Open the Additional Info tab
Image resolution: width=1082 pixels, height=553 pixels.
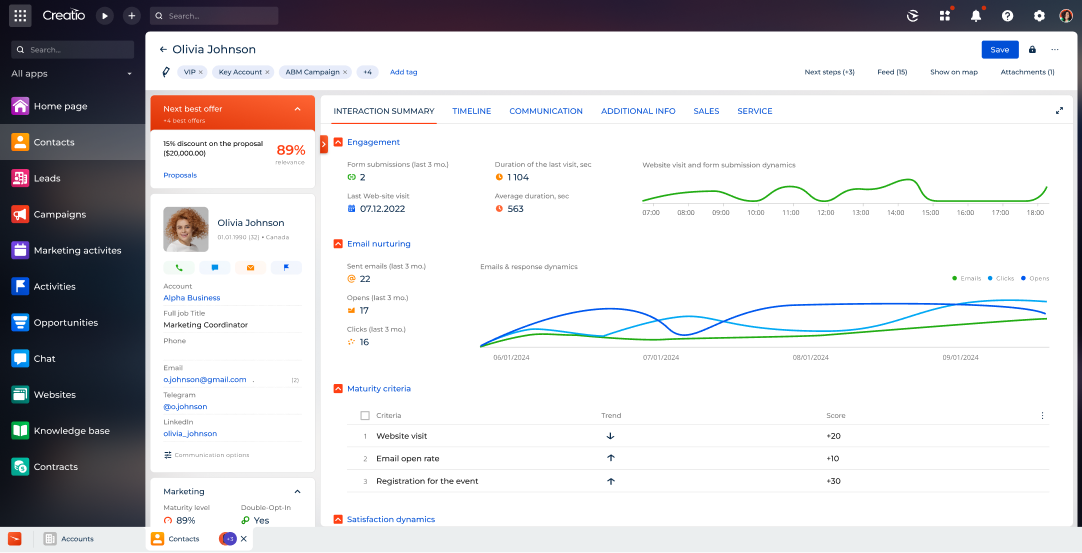coord(638,111)
